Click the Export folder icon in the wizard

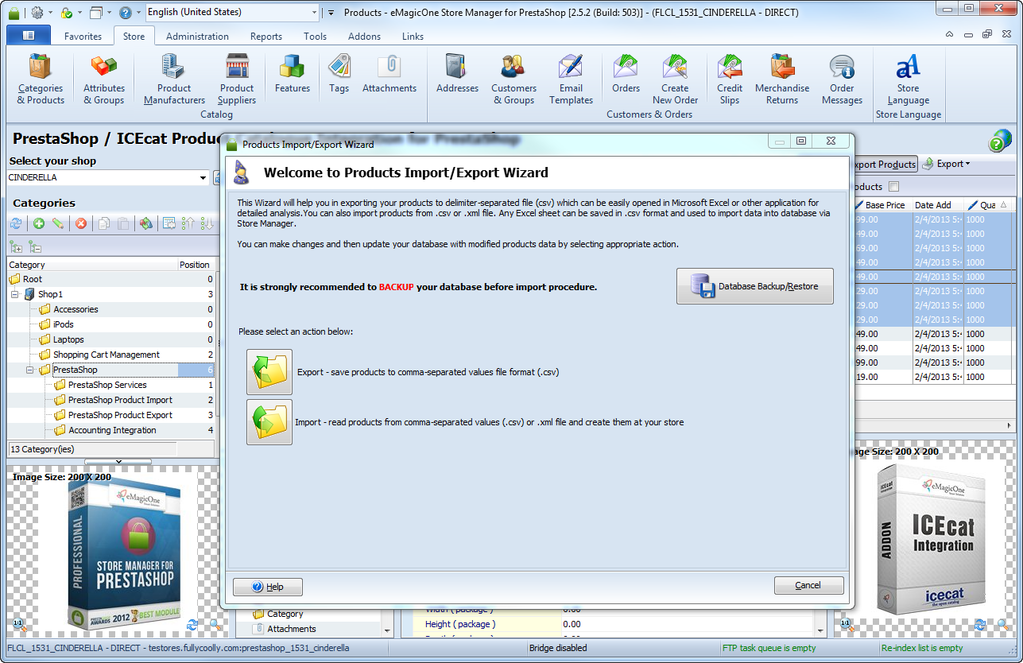click(269, 372)
